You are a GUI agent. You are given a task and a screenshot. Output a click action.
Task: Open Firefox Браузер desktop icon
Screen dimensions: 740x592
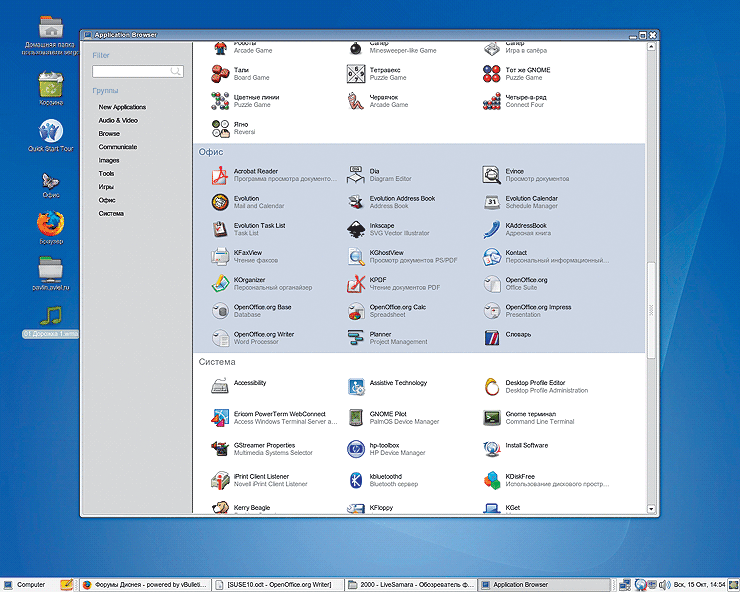coord(50,223)
